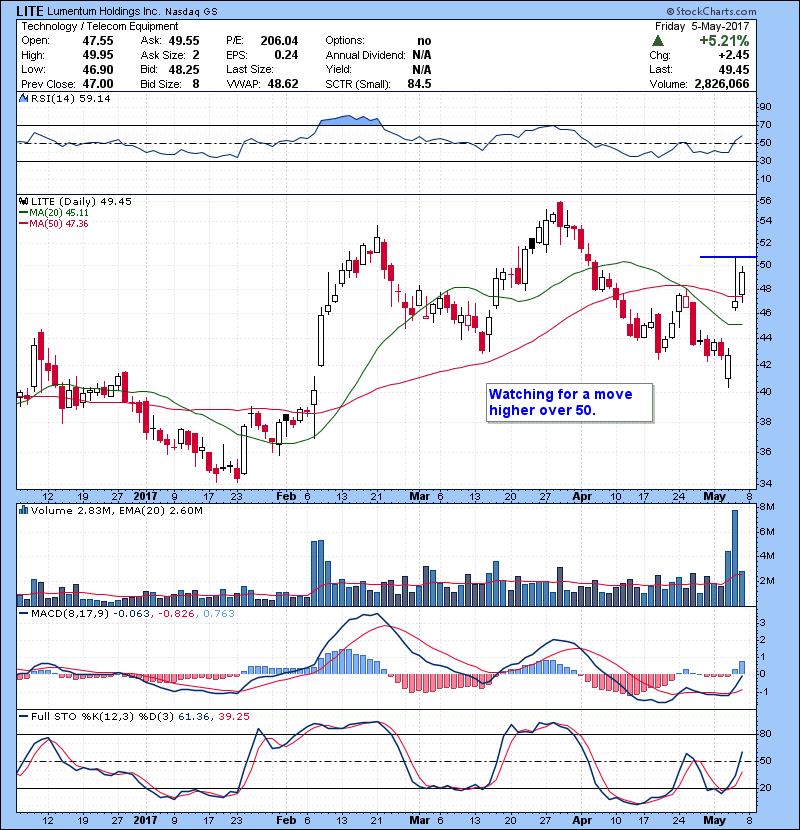
Task: Click the Ask price 49.55
Action: 184,41
